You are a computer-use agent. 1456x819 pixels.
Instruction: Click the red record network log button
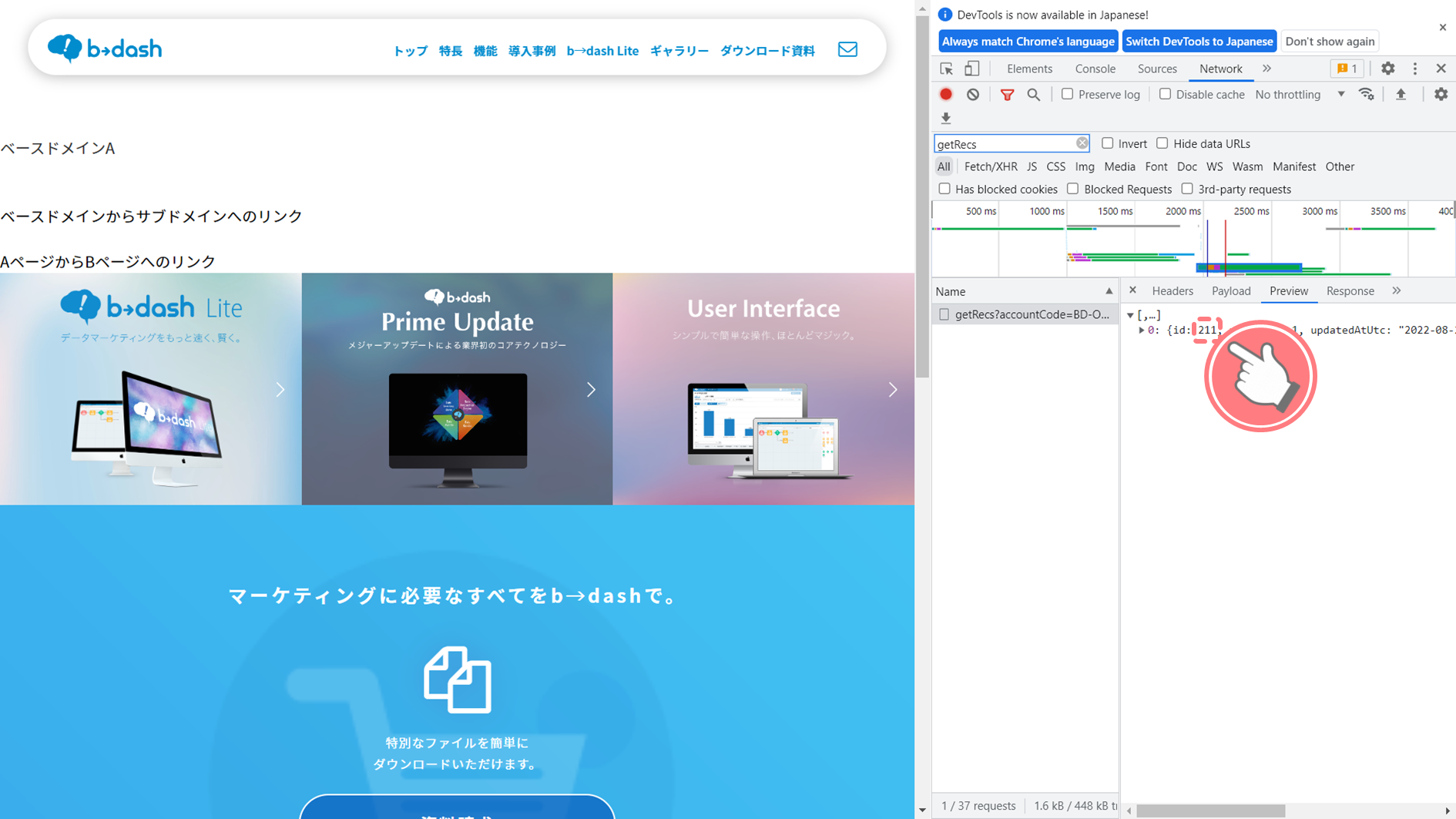946,94
